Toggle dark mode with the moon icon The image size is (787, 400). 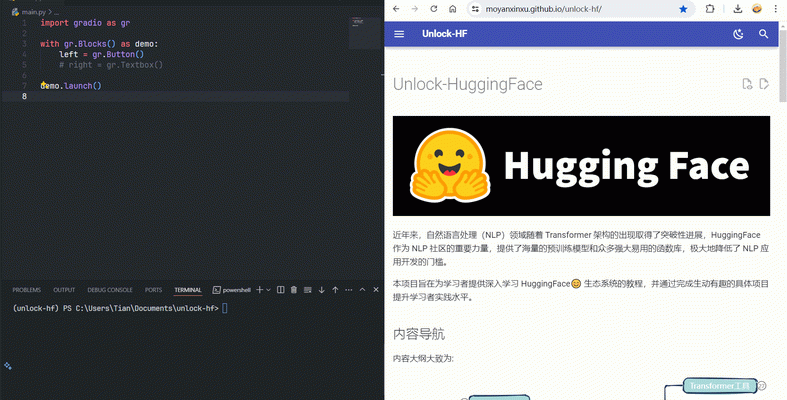(x=738, y=34)
